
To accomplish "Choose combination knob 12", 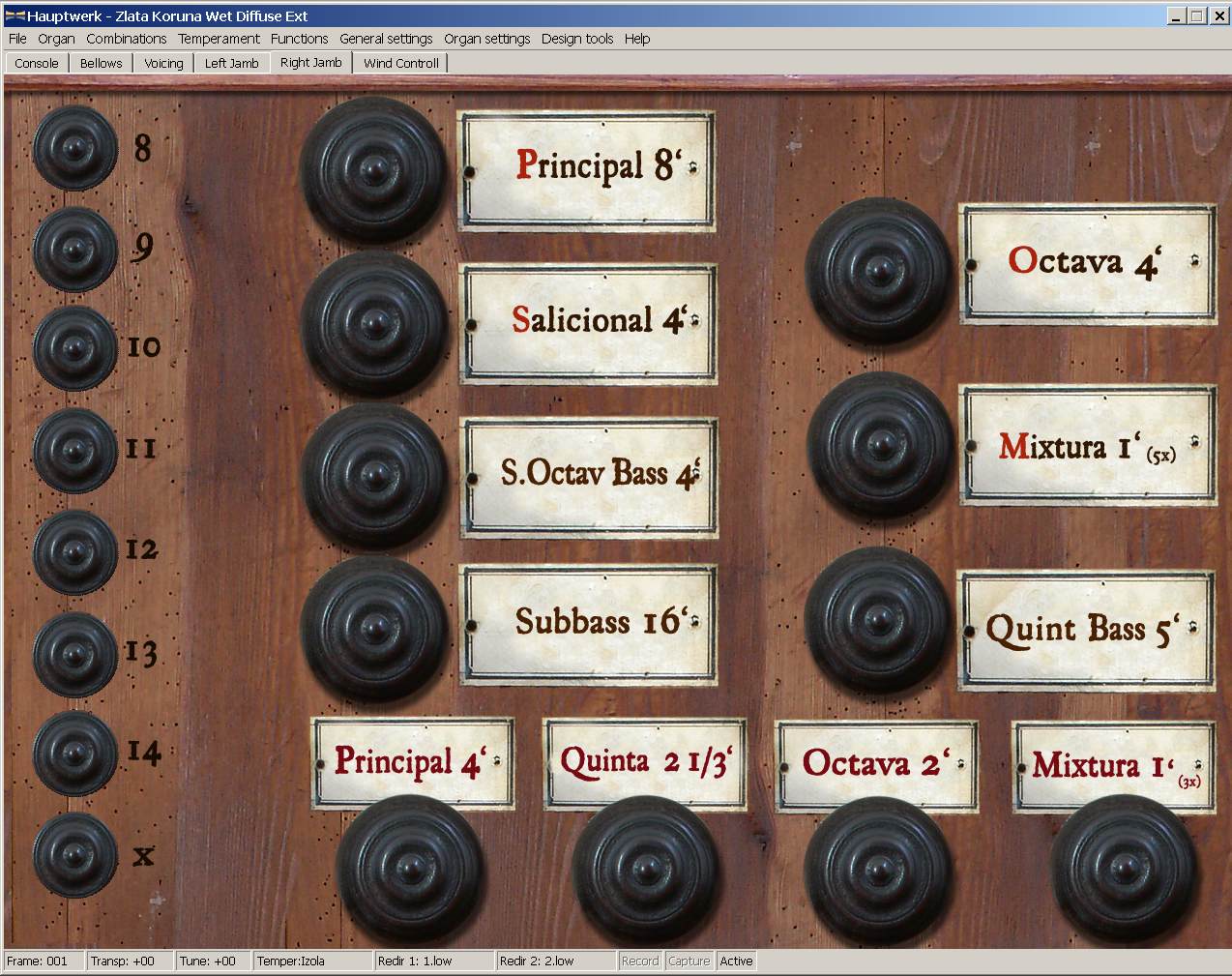I will click(73, 551).
